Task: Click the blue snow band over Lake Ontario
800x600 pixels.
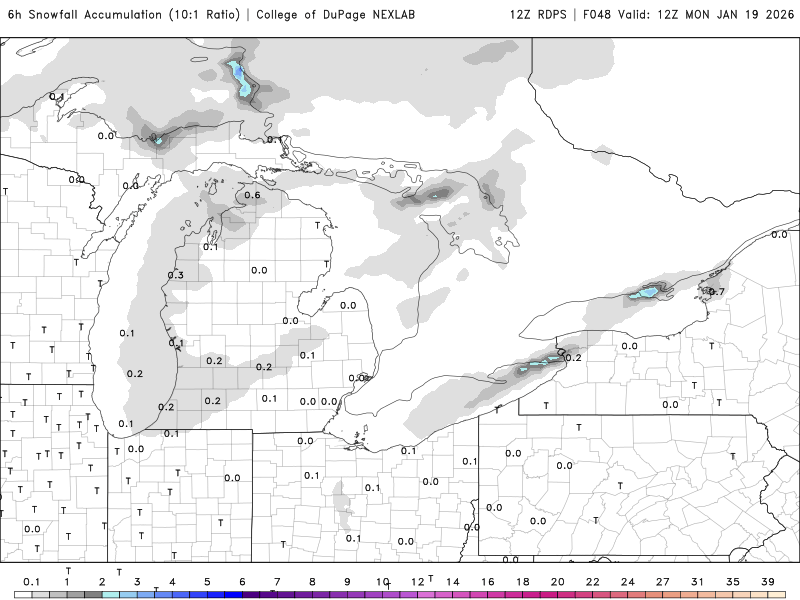Action: coord(644,293)
